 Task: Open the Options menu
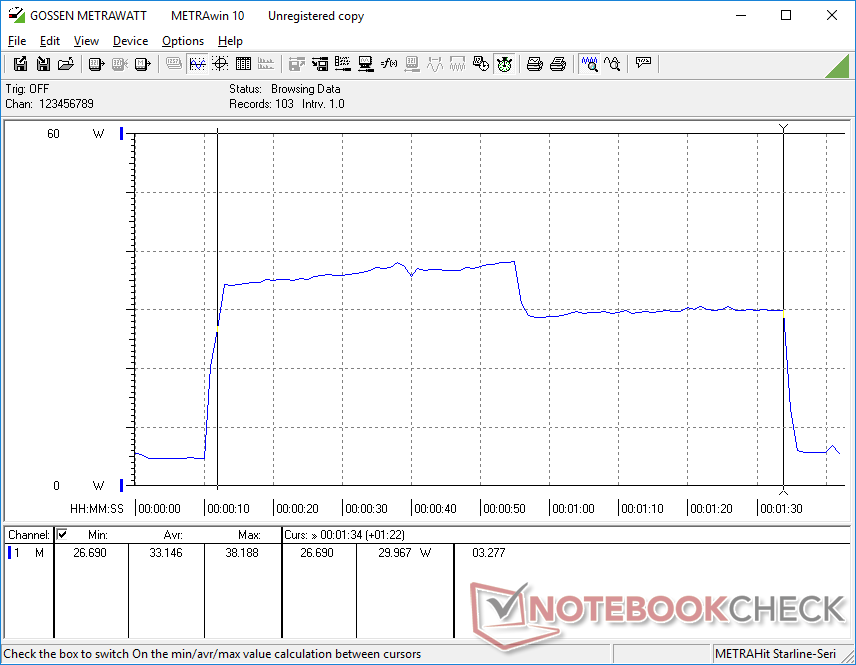click(183, 41)
